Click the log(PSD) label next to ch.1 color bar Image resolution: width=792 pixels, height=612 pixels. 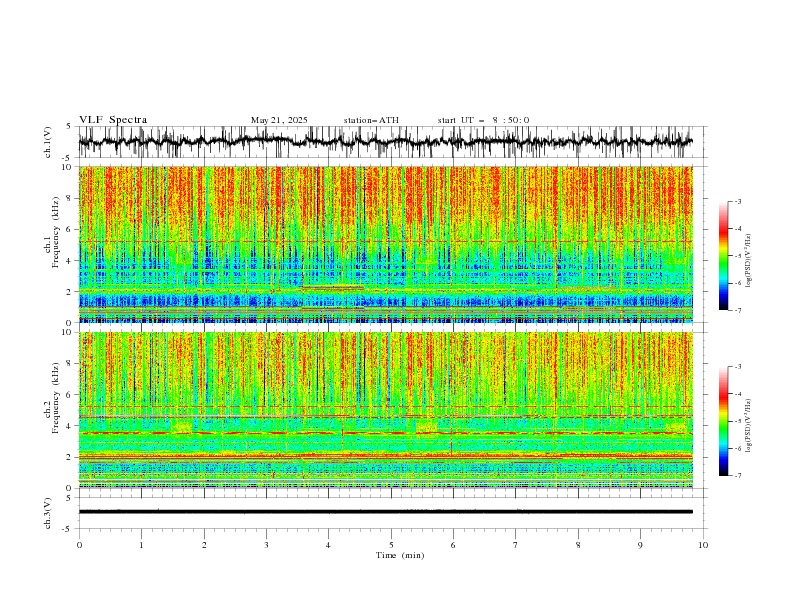[748, 261]
